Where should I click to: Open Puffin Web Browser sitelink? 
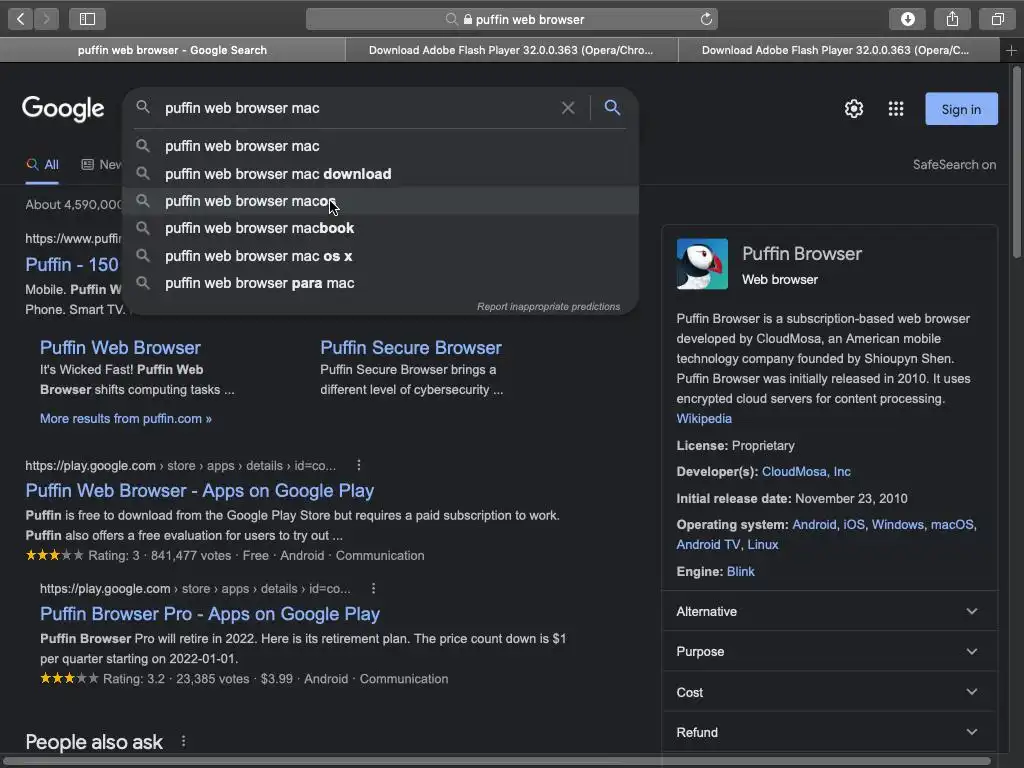[x=120, y=347]
